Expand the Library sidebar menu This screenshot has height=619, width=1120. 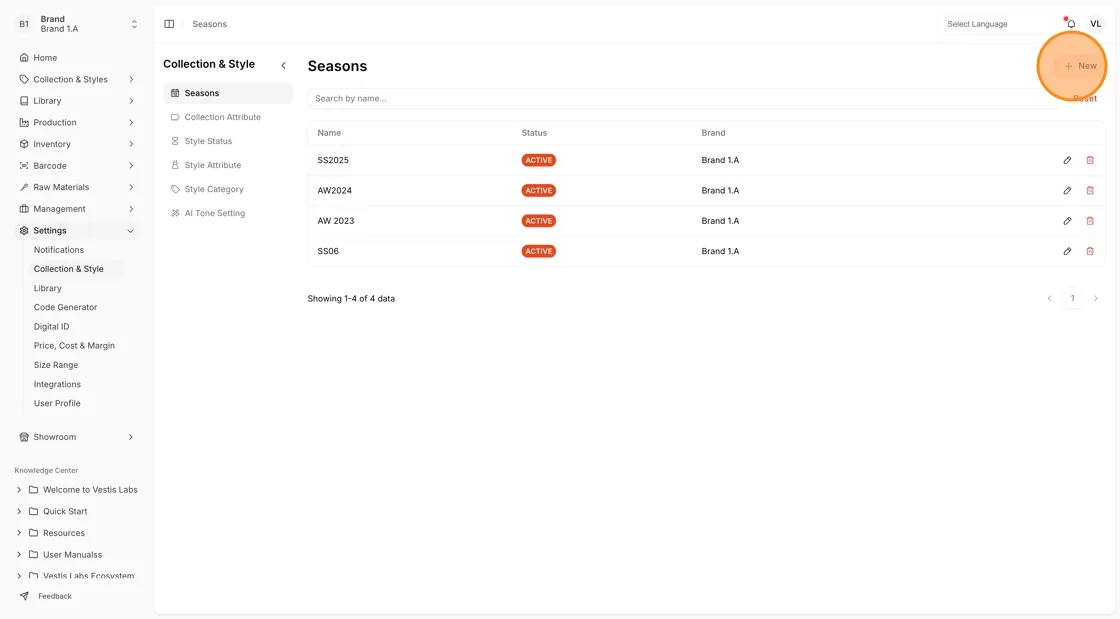tap(76, 101)
